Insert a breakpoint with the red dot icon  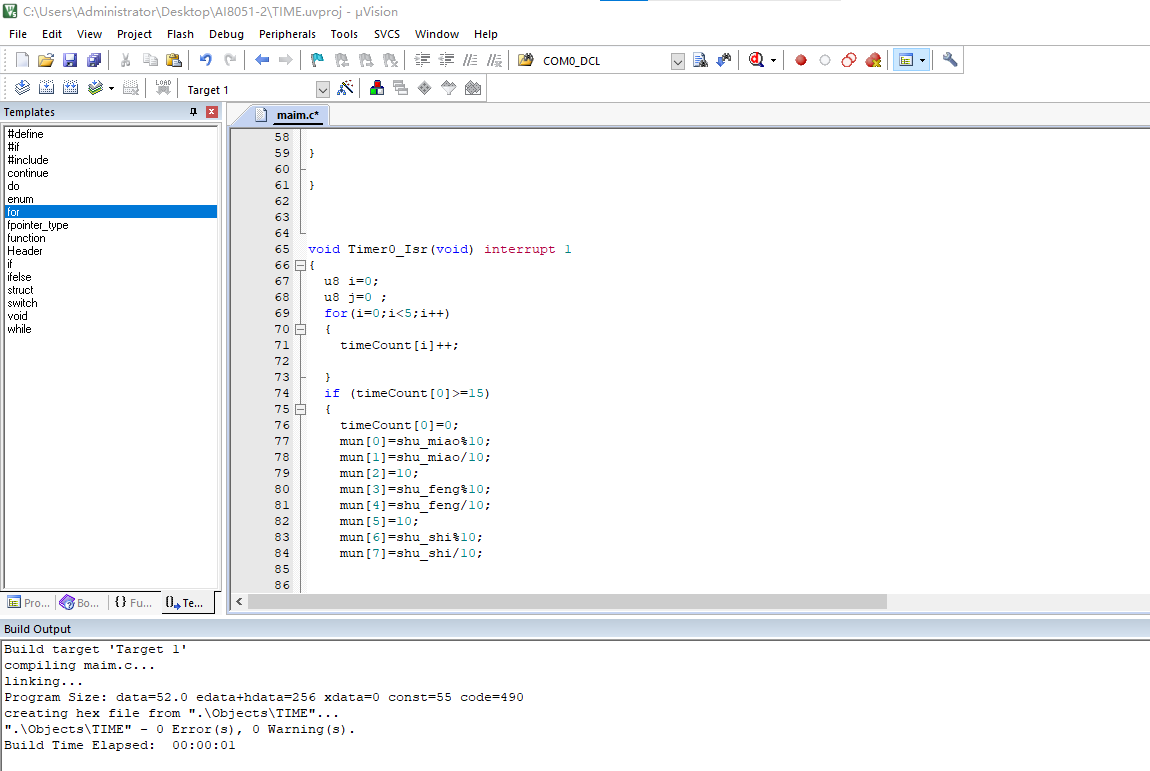[801, 60]
